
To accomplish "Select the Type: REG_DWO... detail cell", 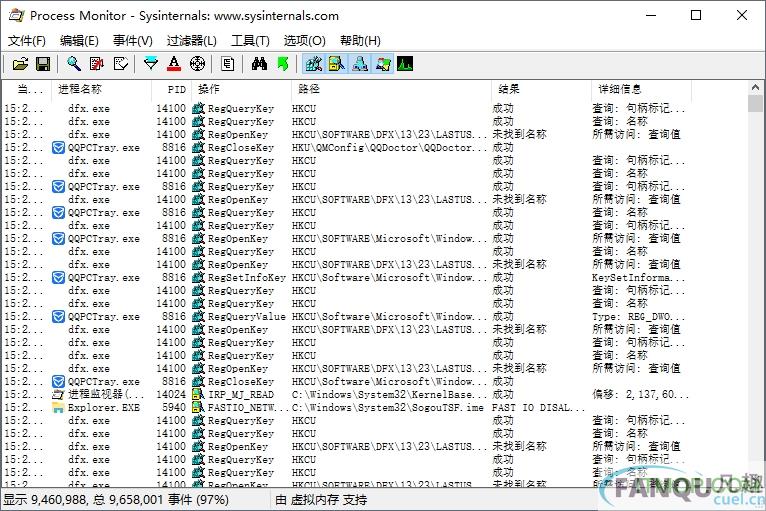I will [638, 317].
